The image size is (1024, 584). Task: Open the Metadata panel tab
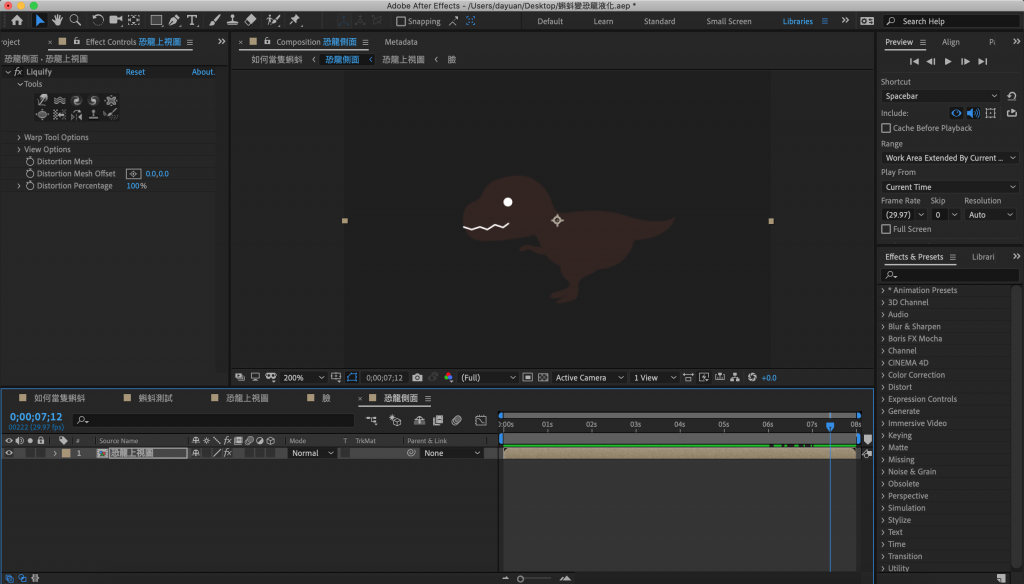click(401, 42)
